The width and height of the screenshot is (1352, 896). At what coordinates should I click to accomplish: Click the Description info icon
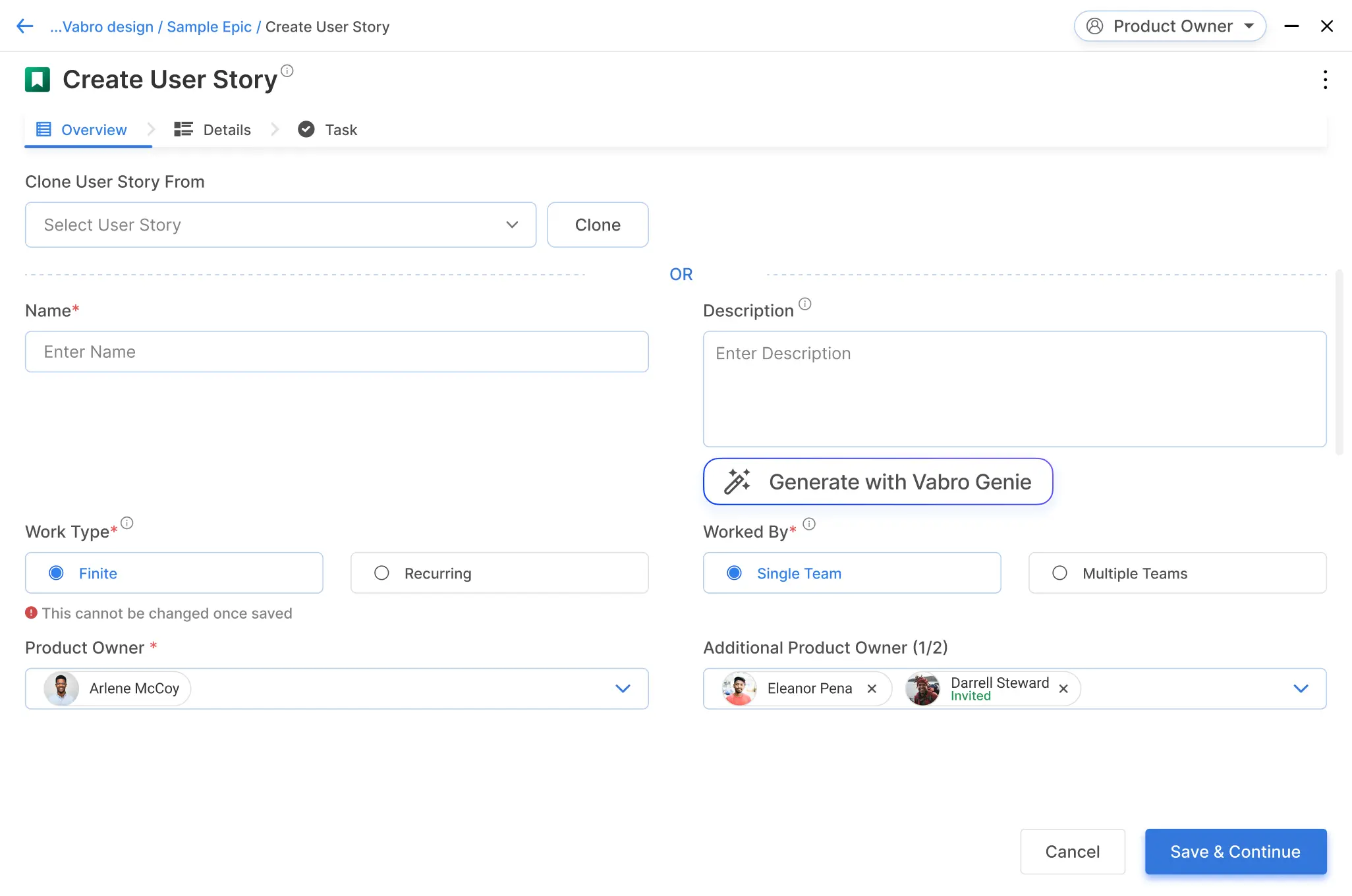805,304
